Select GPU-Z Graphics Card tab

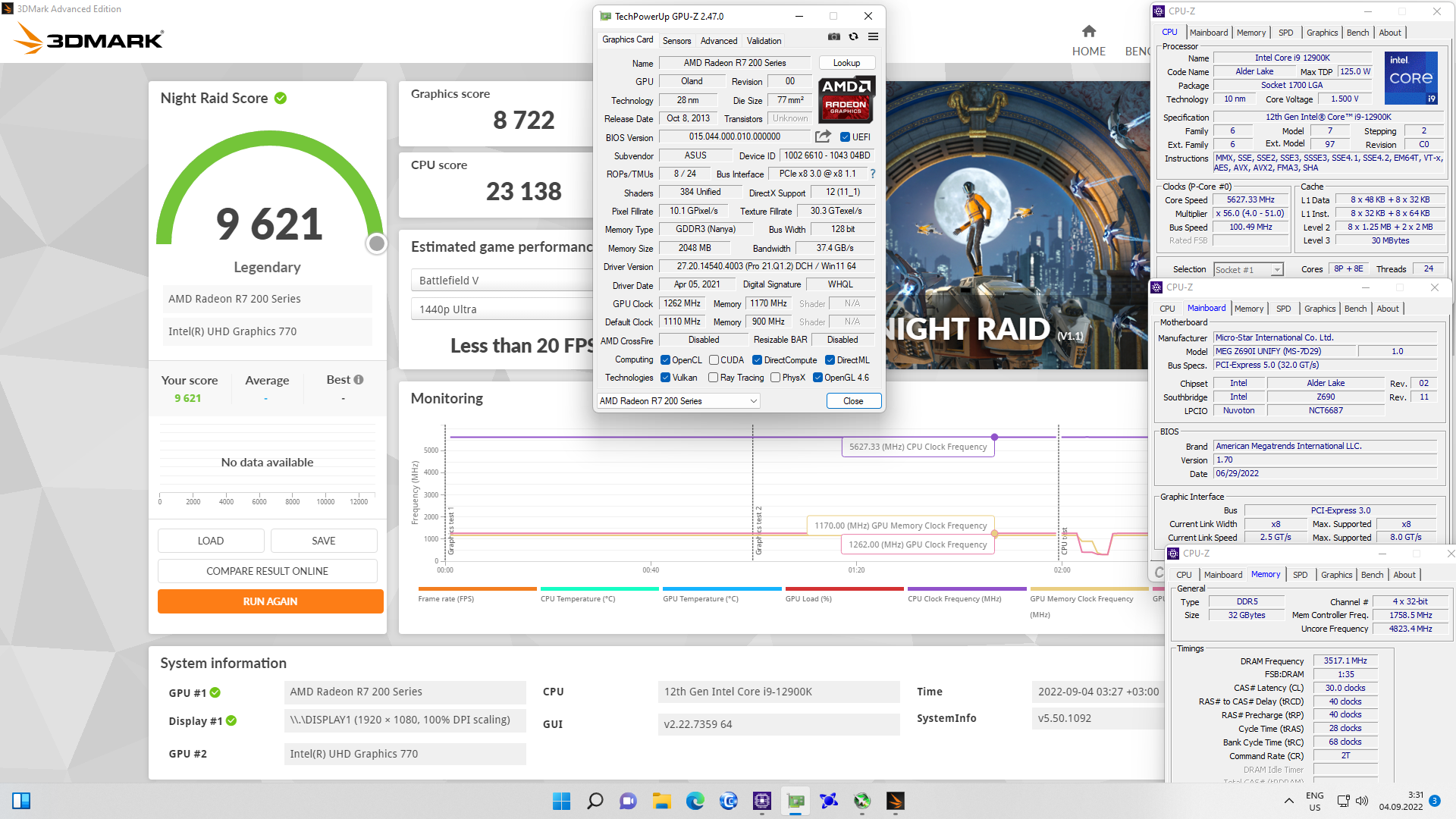coord(627,39)
